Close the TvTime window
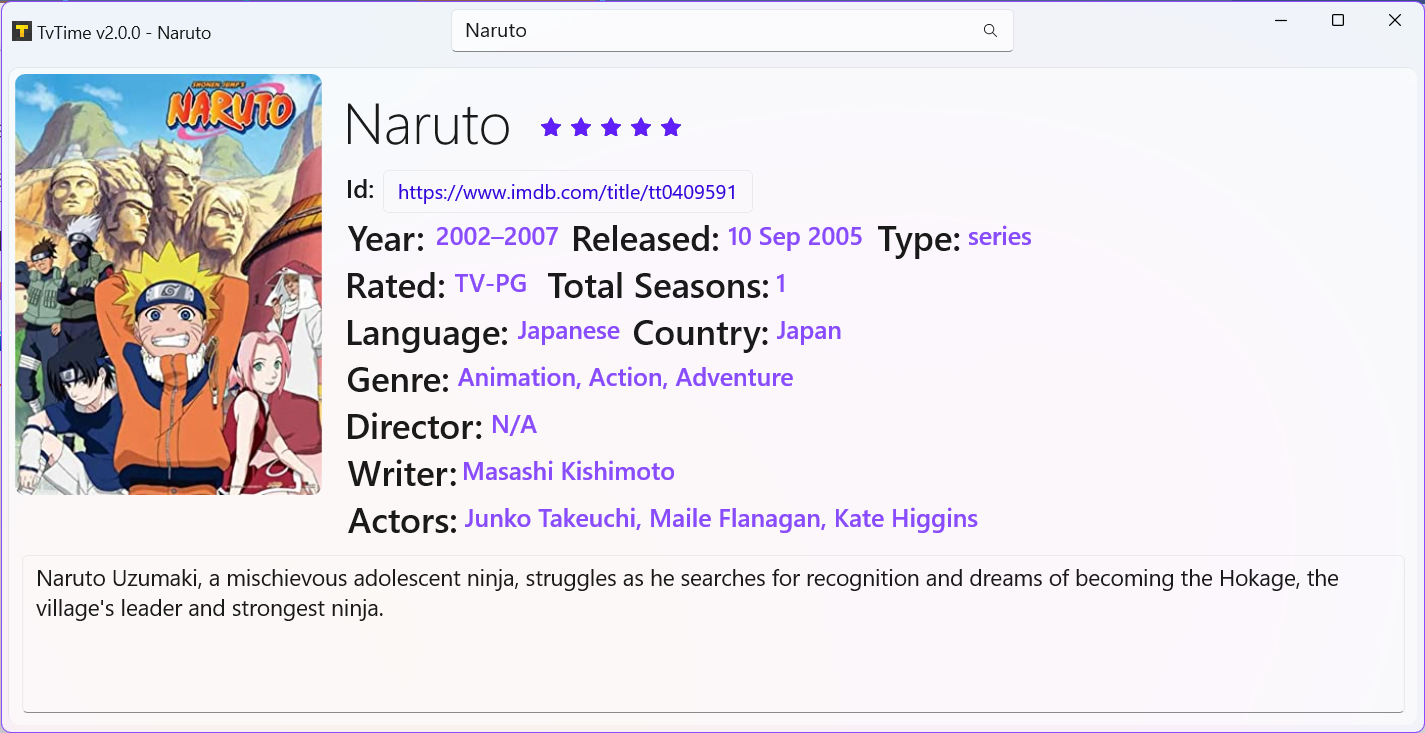Image resolution: width=1425 pixels, height=733 pixels. coord(1395,20)
